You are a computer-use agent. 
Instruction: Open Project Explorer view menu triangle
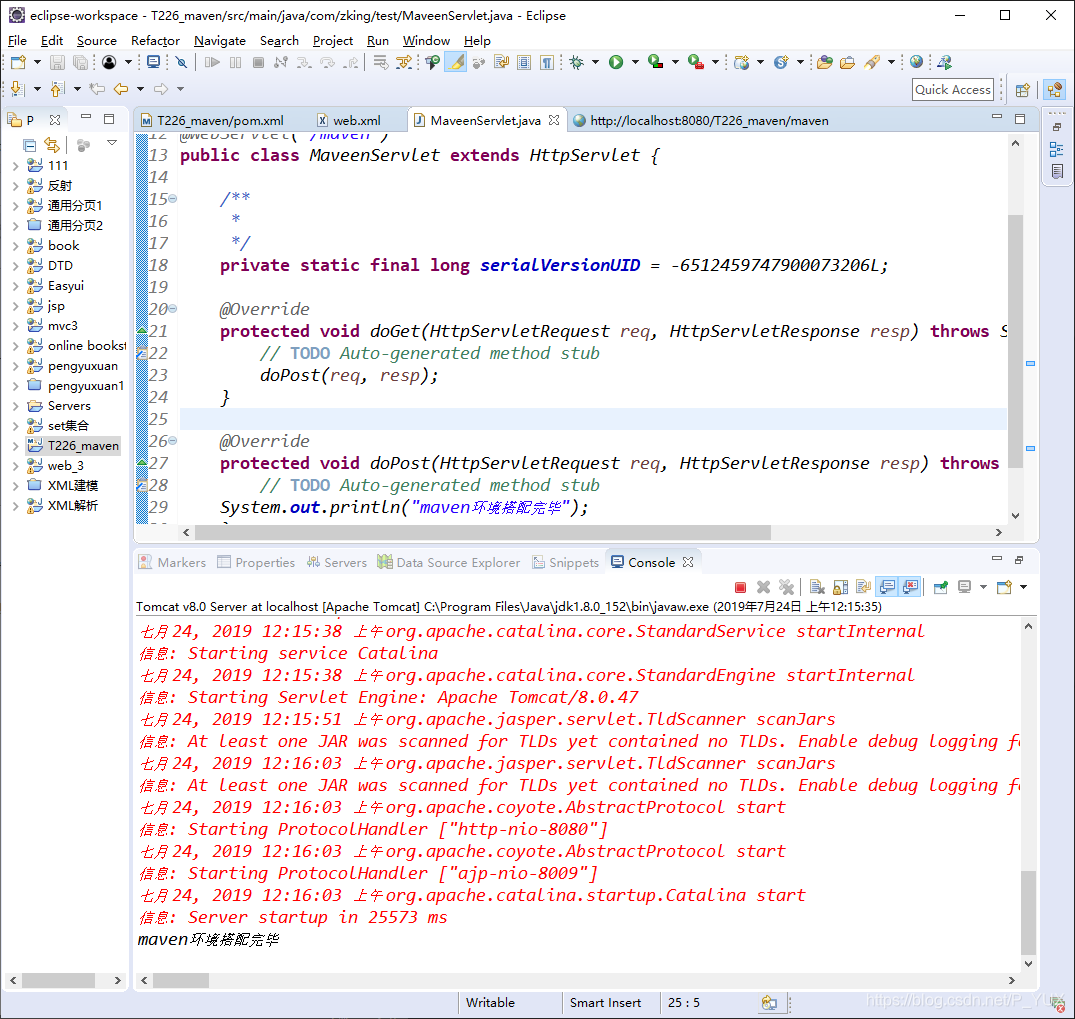(x=112, y=143)
